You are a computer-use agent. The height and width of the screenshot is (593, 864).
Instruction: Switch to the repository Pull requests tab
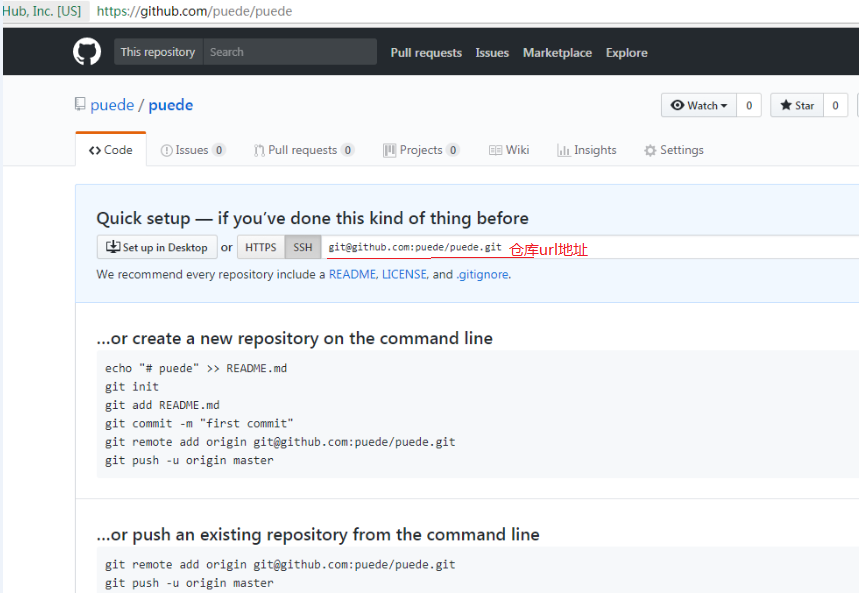[x=304, y=150]
